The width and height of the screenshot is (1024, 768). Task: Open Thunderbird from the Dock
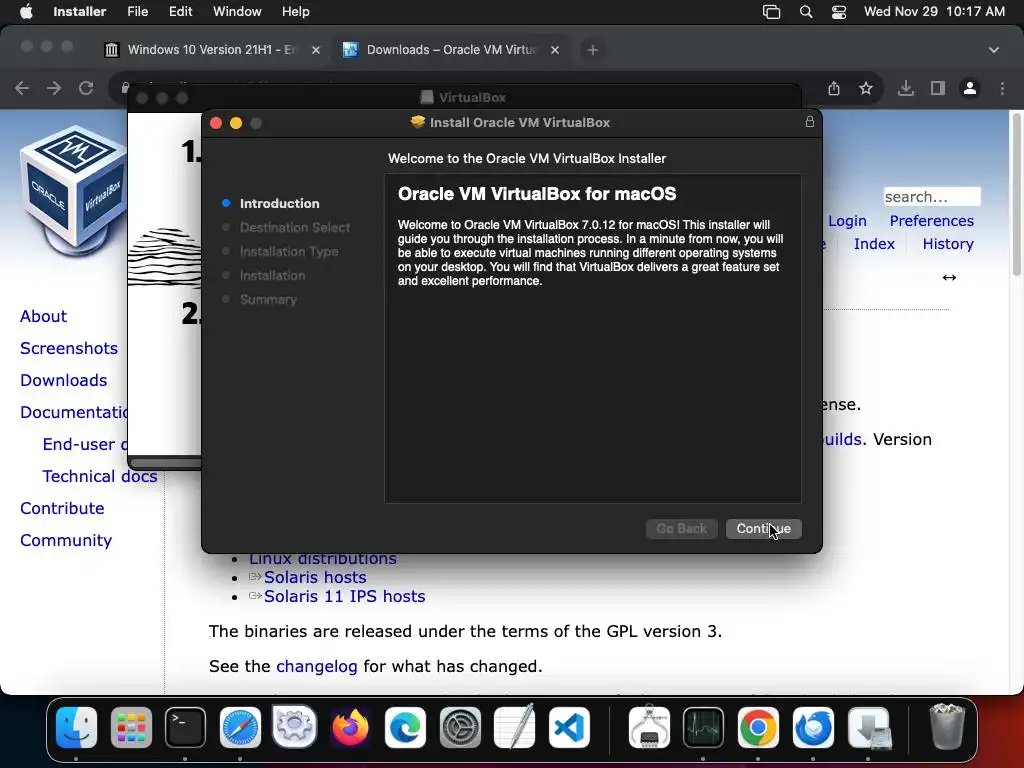pos(813,727)
